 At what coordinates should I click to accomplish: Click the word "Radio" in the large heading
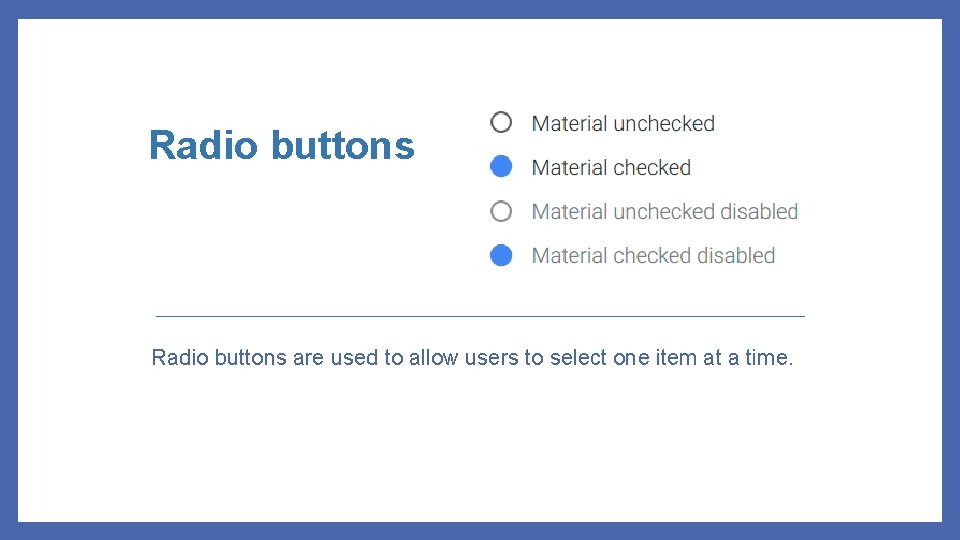click(x=204, y=146)
